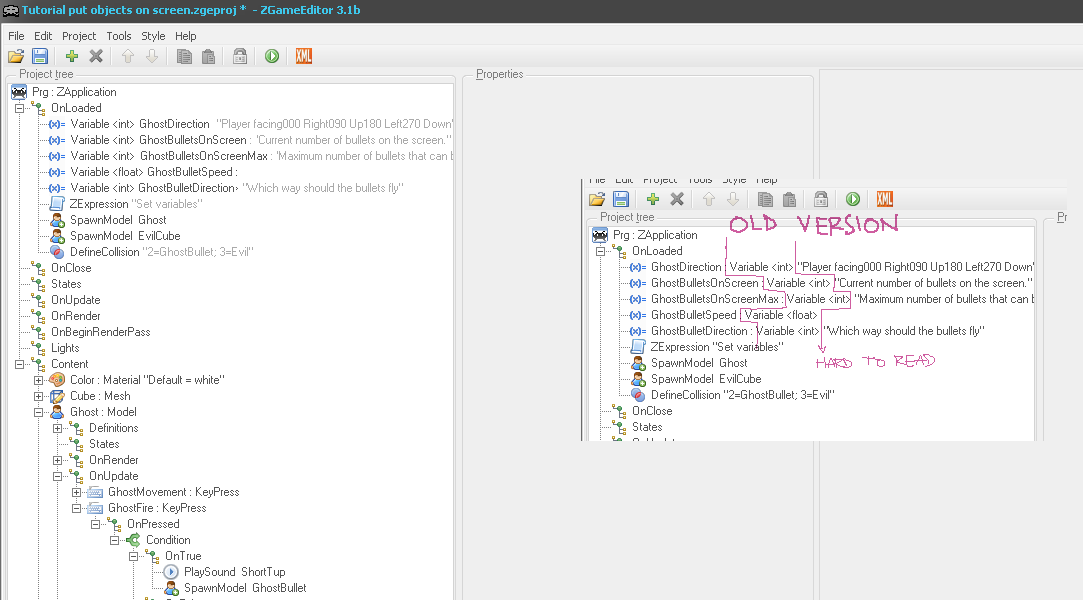Select Prg : ZApplication in main project tree

click(74, 92)
